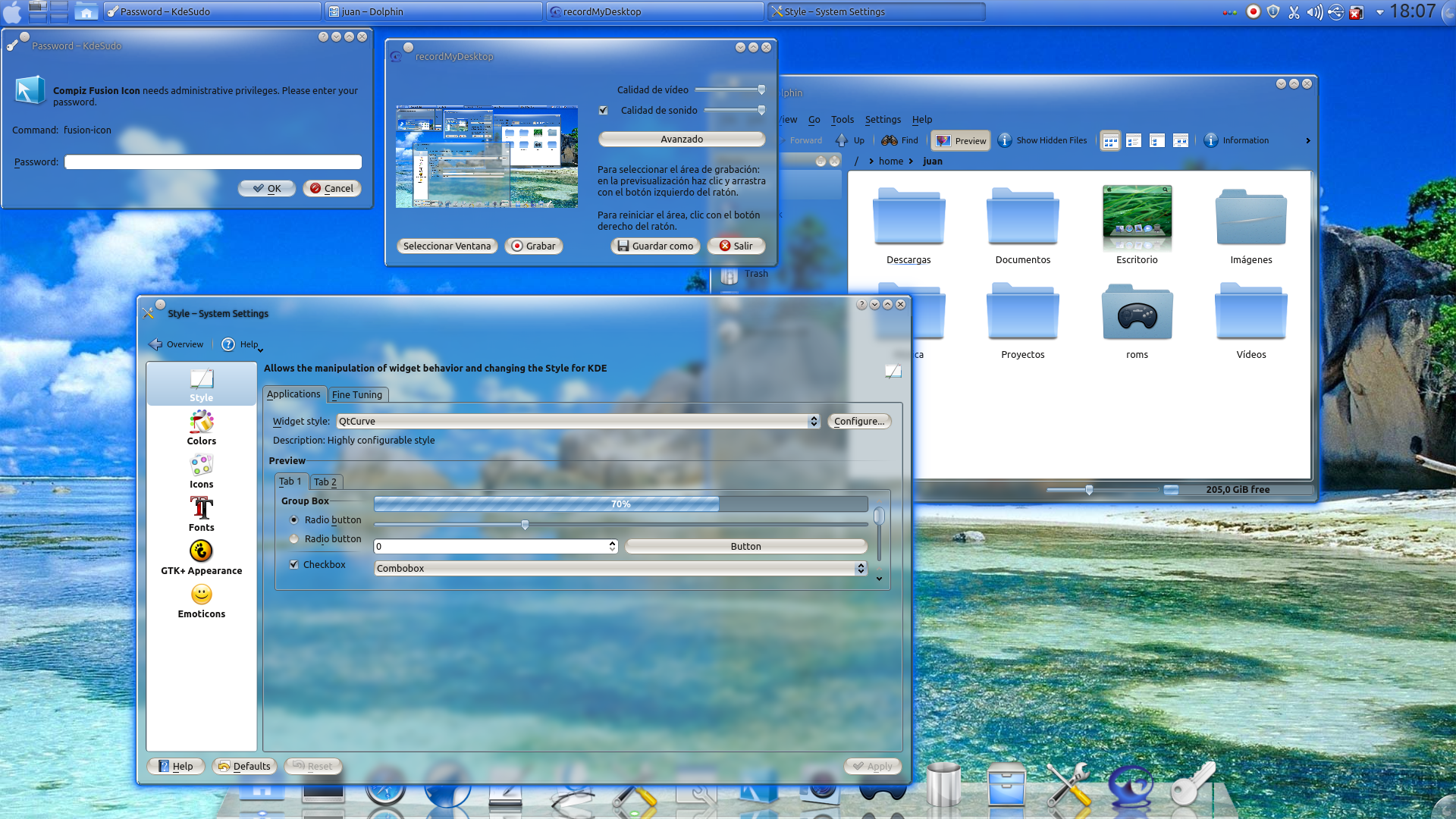Switch Dolphin to details view mode
Image resolution: width=1456 pixels, height=819 pixels.
(x=1134, y=140)
